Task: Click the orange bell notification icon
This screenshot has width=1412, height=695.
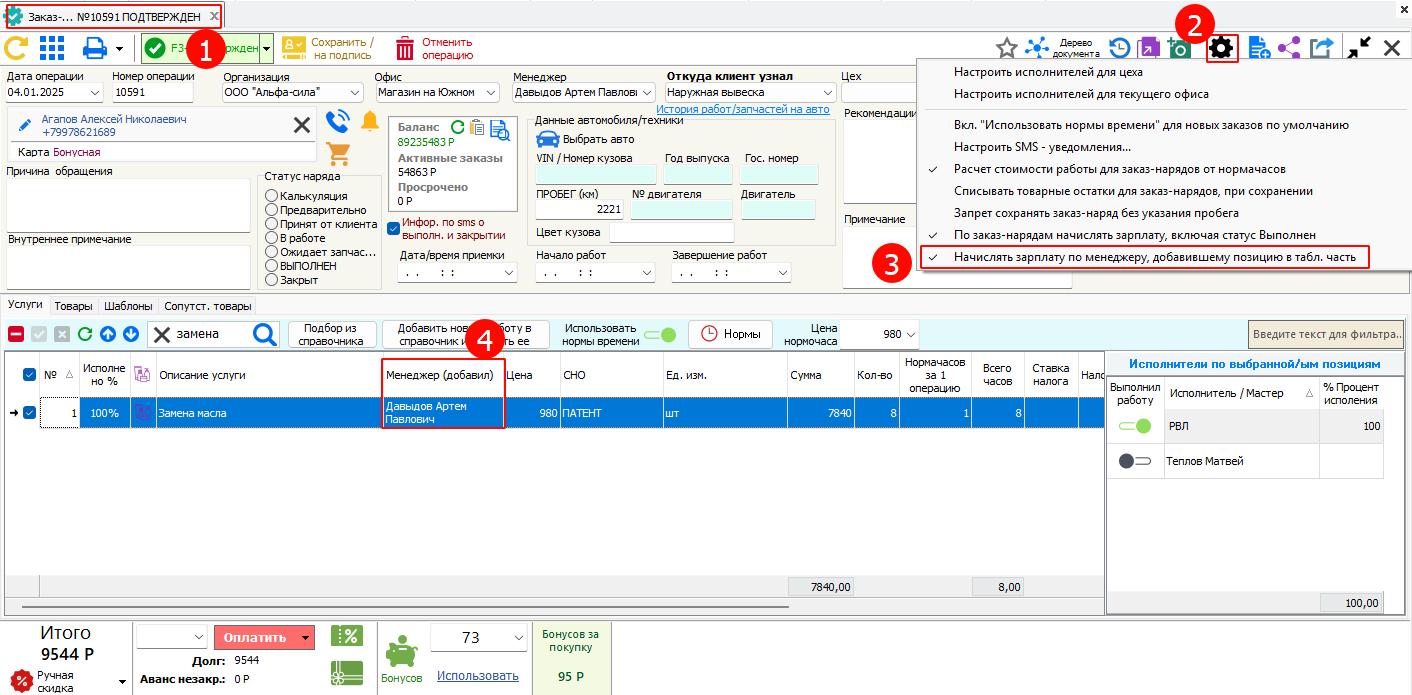Action: pos(370,122)
